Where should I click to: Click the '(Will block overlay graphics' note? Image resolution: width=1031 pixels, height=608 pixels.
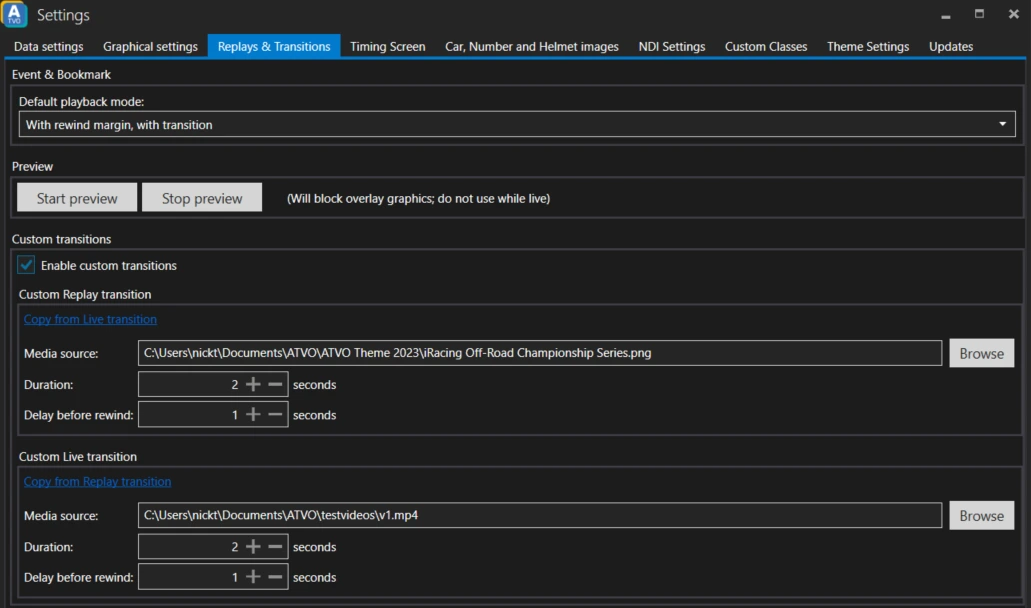click(418, 199)
